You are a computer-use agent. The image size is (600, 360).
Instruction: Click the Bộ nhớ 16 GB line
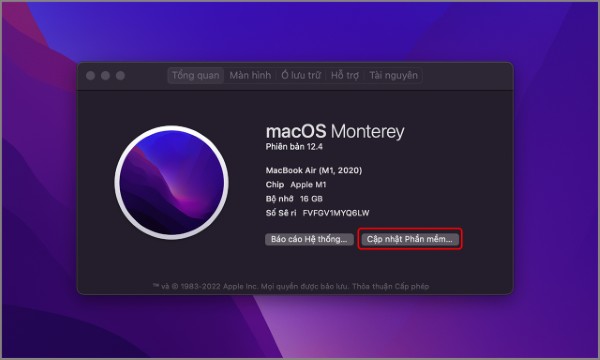294,199
